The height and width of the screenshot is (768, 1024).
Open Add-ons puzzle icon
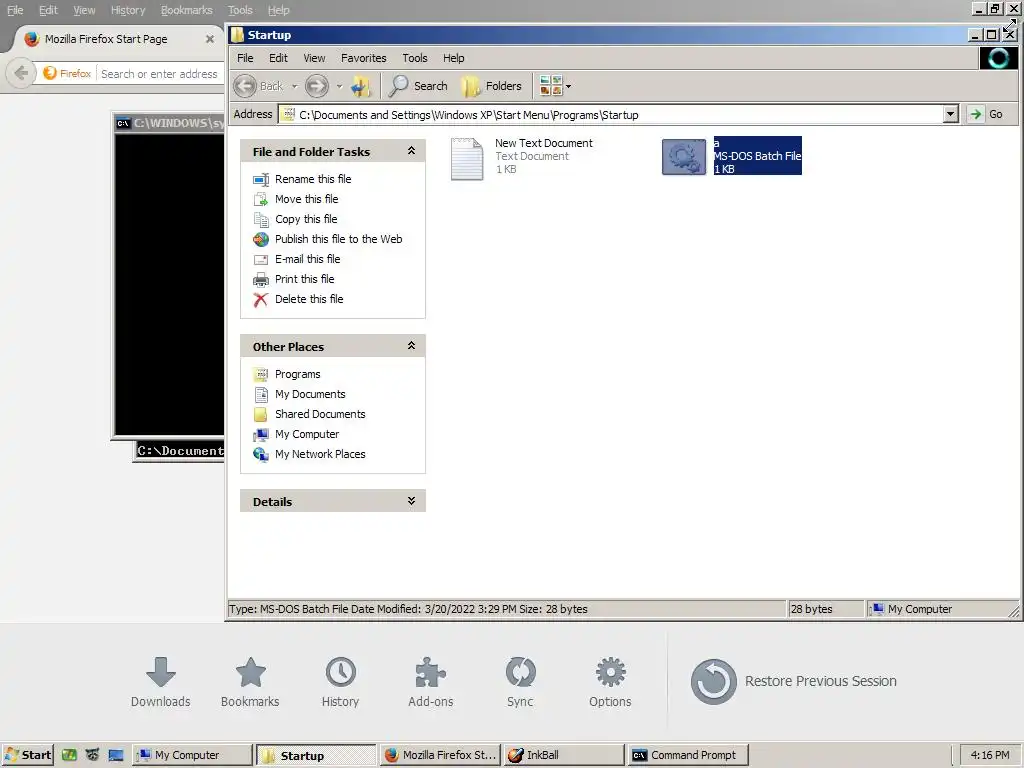(x=430, y=682)
